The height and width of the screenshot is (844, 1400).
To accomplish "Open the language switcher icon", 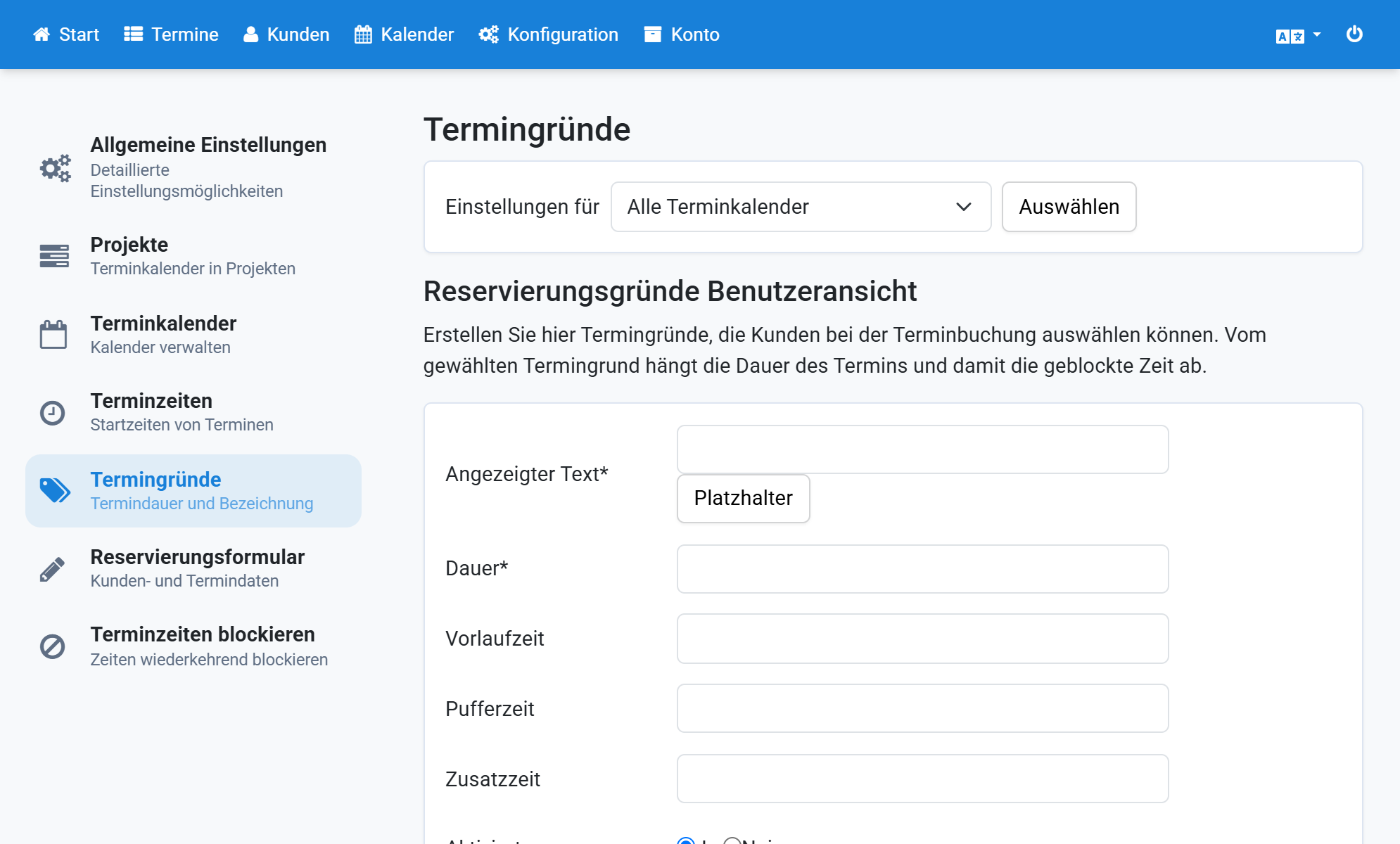I will tap(1290, 37).
